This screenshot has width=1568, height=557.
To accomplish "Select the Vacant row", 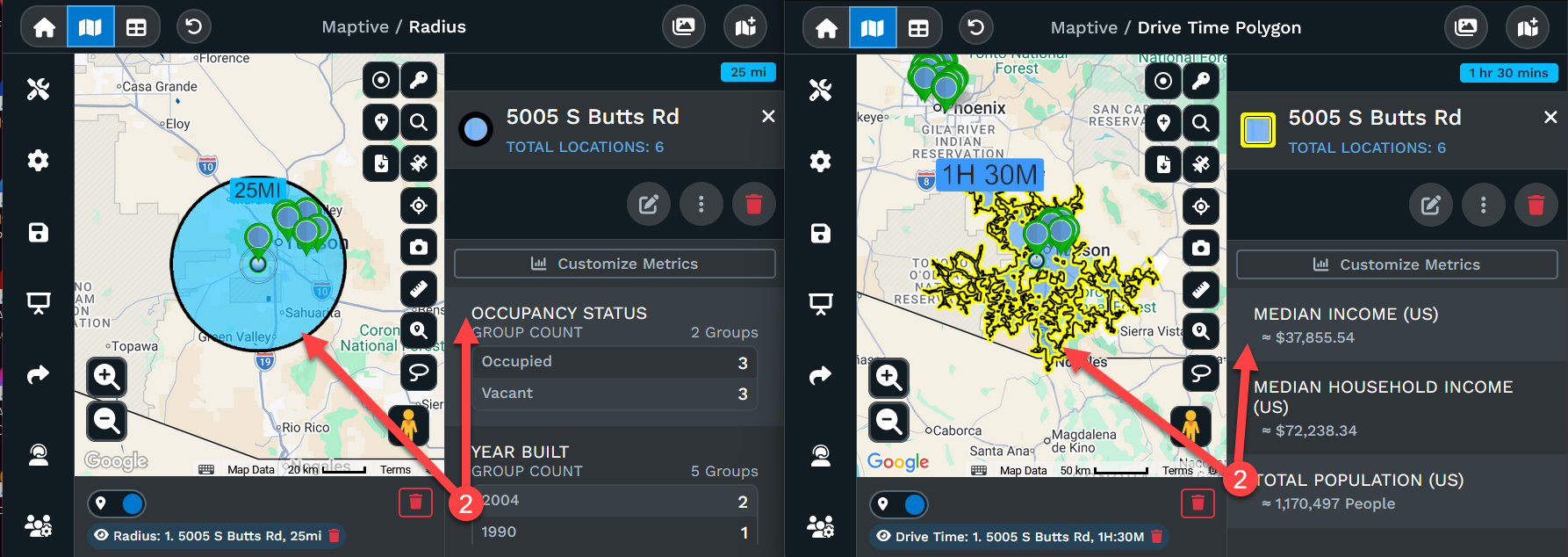I will [615, 394].
